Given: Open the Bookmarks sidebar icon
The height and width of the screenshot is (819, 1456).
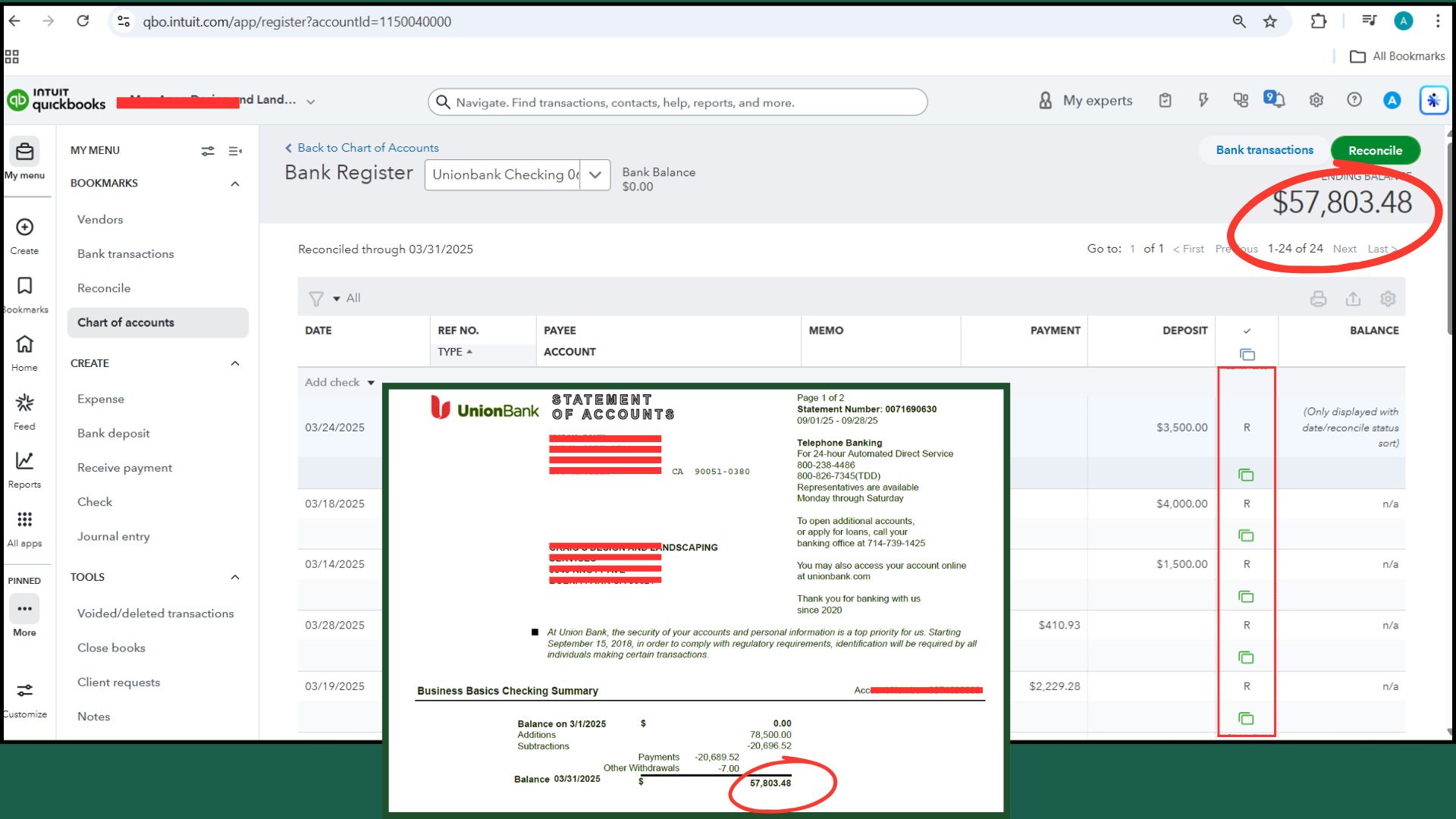Looking at the screenshot, I should tap(24, 285).
